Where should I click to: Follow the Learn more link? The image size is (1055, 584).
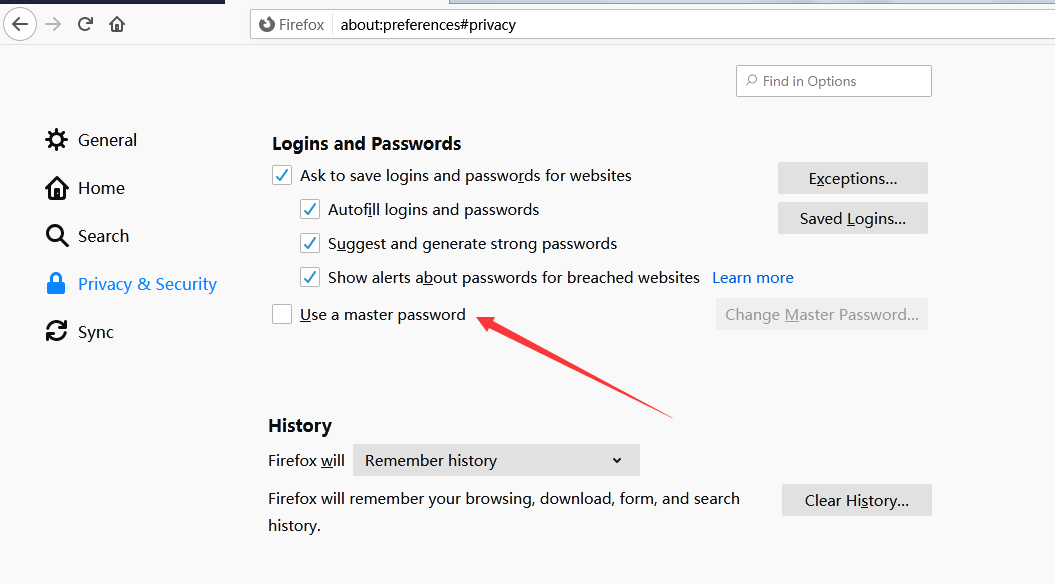[753, 277]
